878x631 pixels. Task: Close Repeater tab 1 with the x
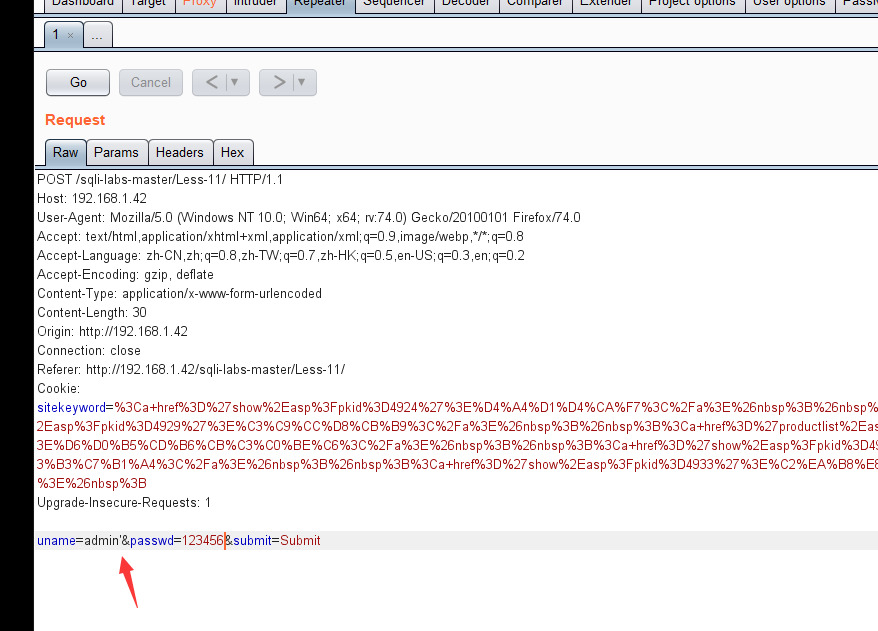pos(71,35)
